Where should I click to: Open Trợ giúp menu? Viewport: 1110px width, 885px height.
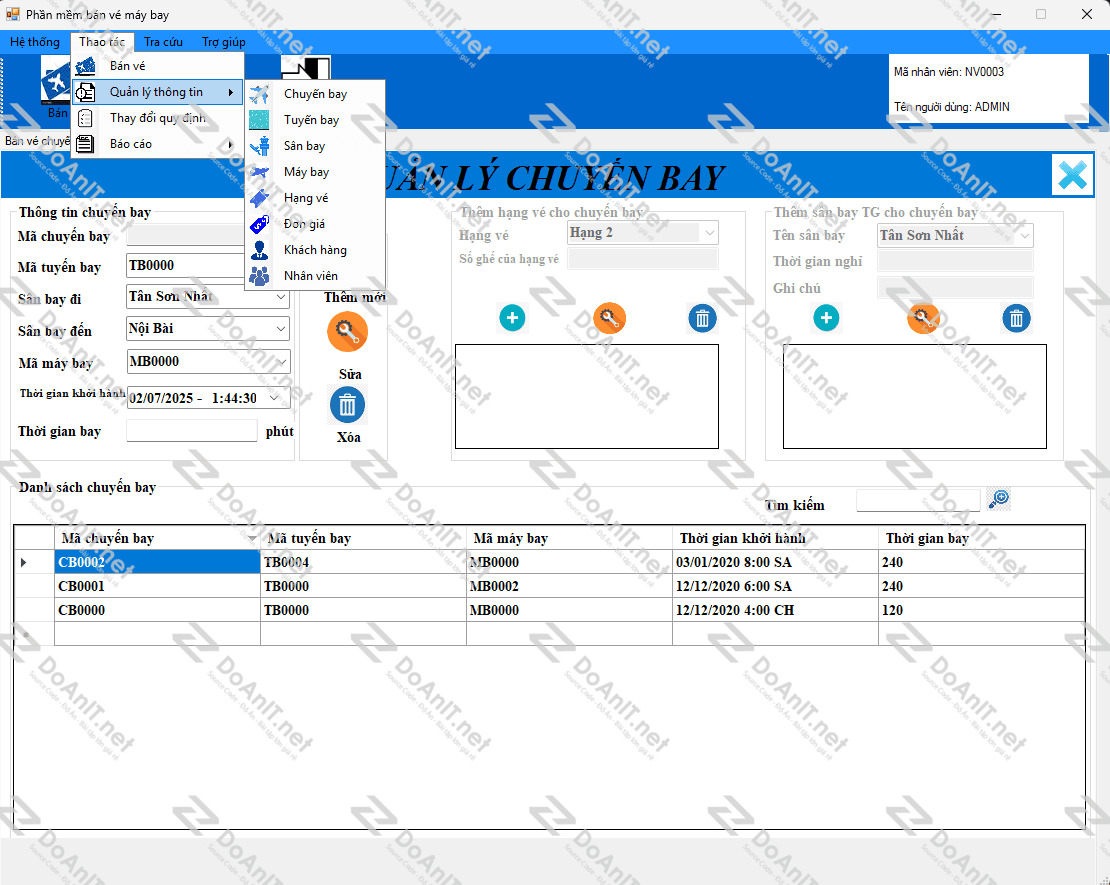tap(224, 42)
